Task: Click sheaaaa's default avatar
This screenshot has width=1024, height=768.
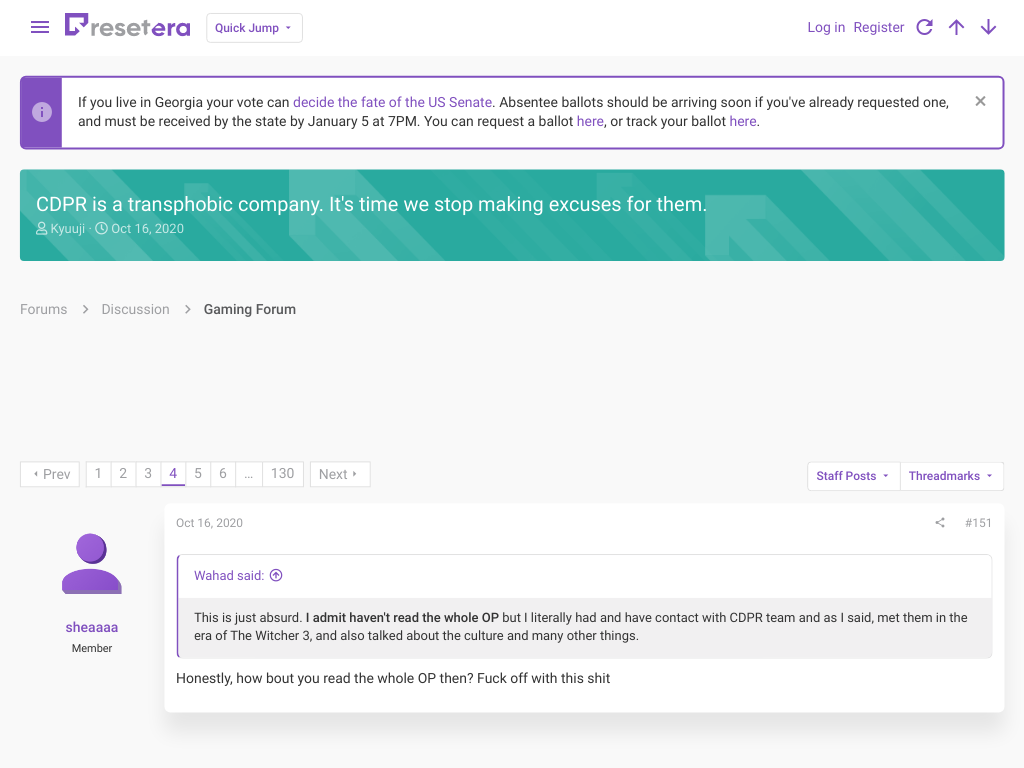Action: pyautogui.click(x=91, y=564)
